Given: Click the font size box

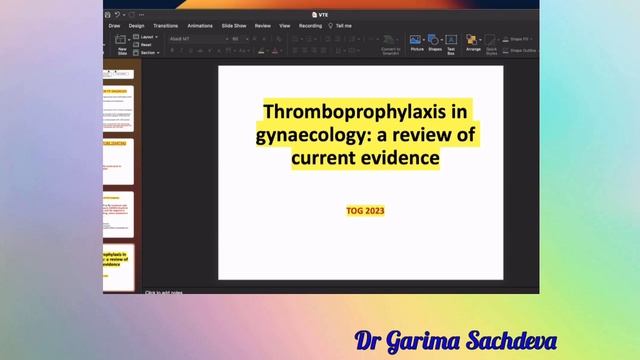Looking at the screenshot, I should tap(240, 39).
